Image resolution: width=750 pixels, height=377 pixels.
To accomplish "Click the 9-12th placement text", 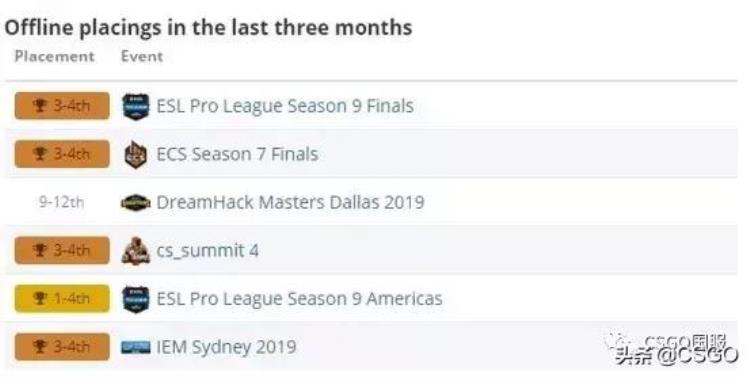I will pos(62,202).
